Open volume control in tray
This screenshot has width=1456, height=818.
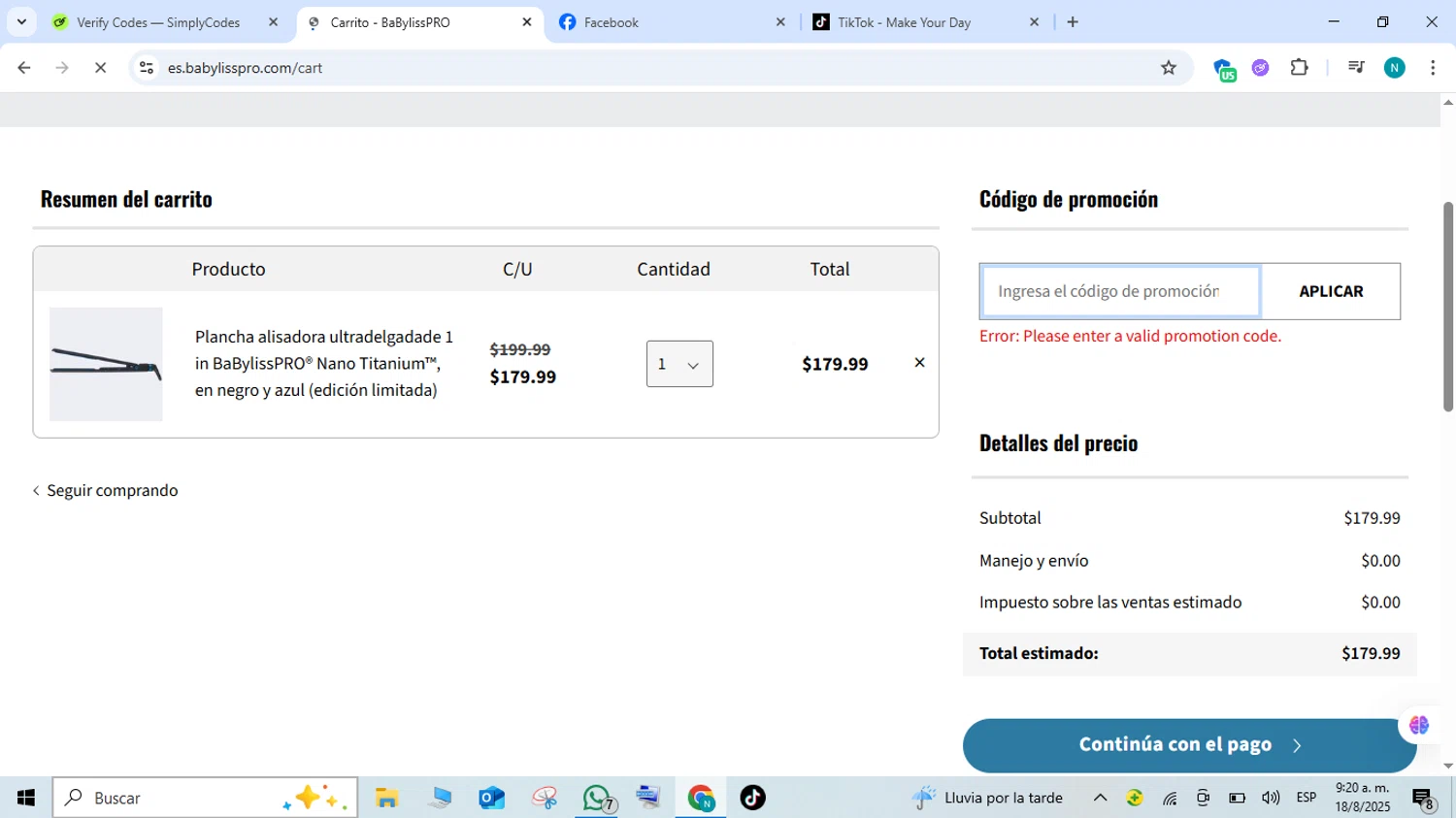[1271, 798]
